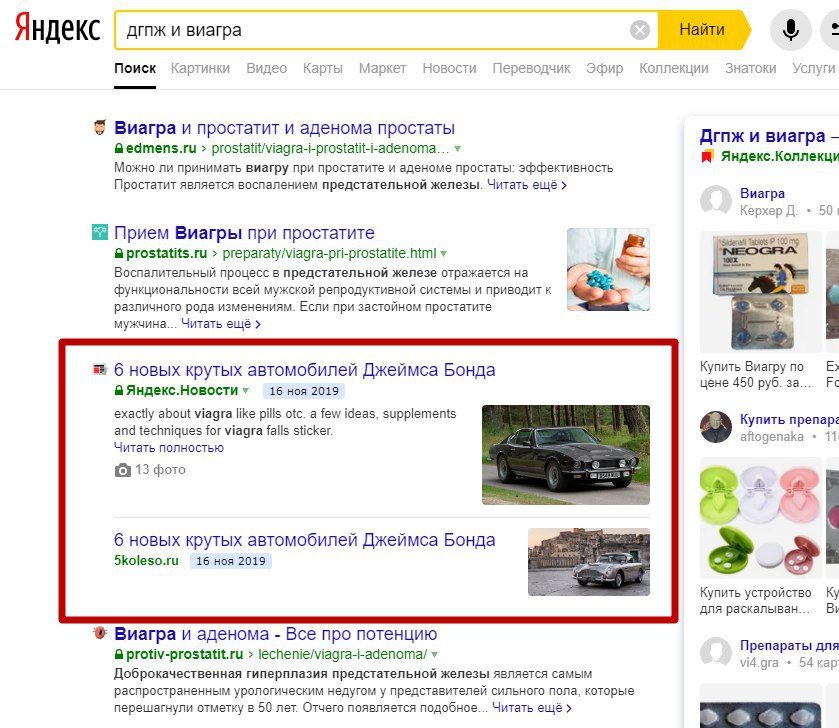Expand dropdown arrow next to Яндекс.Новости
Screen dimensions: 839x728
pyautogui.click(x=246, y=390)
